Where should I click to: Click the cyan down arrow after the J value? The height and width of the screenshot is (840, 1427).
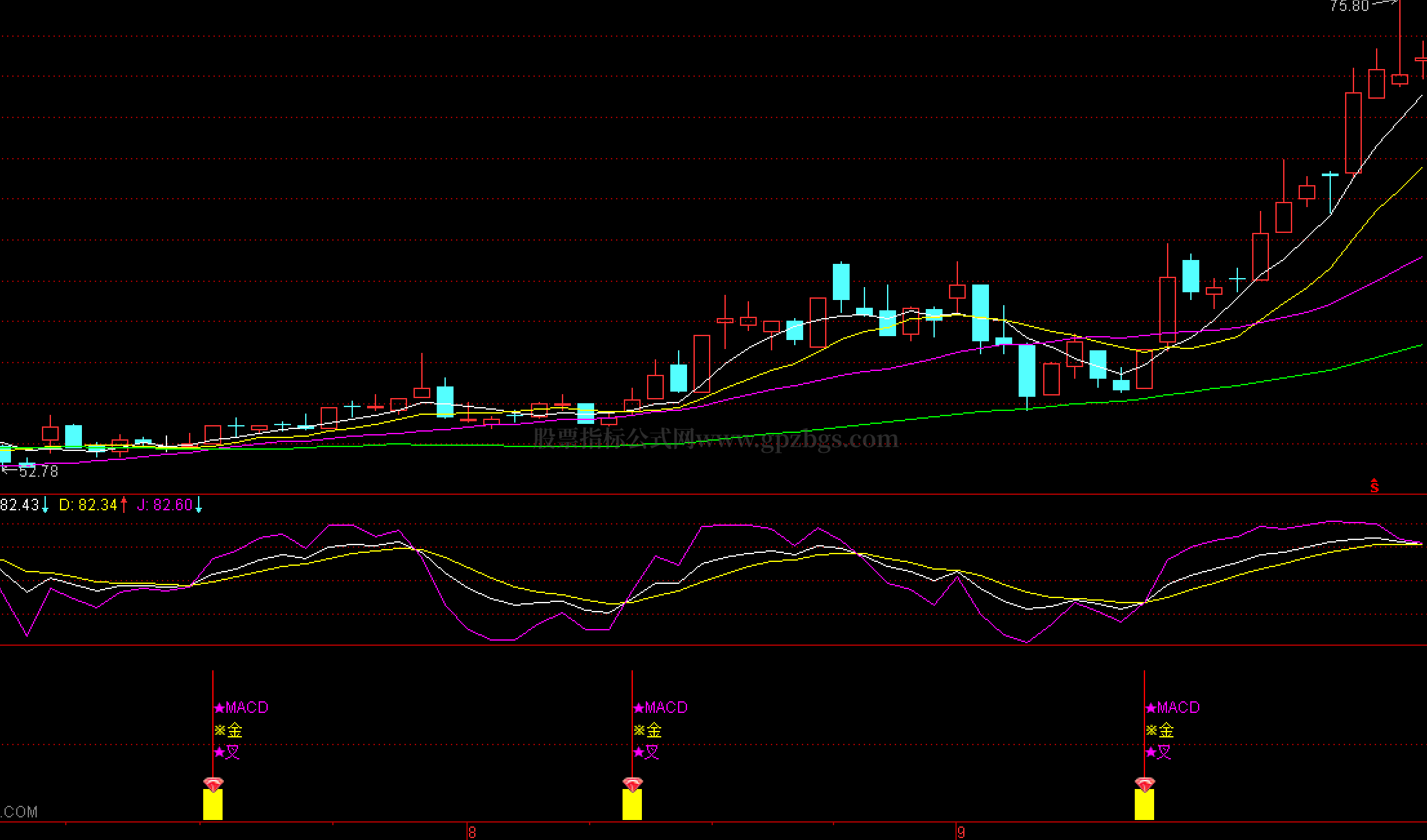tap(199, 505)
